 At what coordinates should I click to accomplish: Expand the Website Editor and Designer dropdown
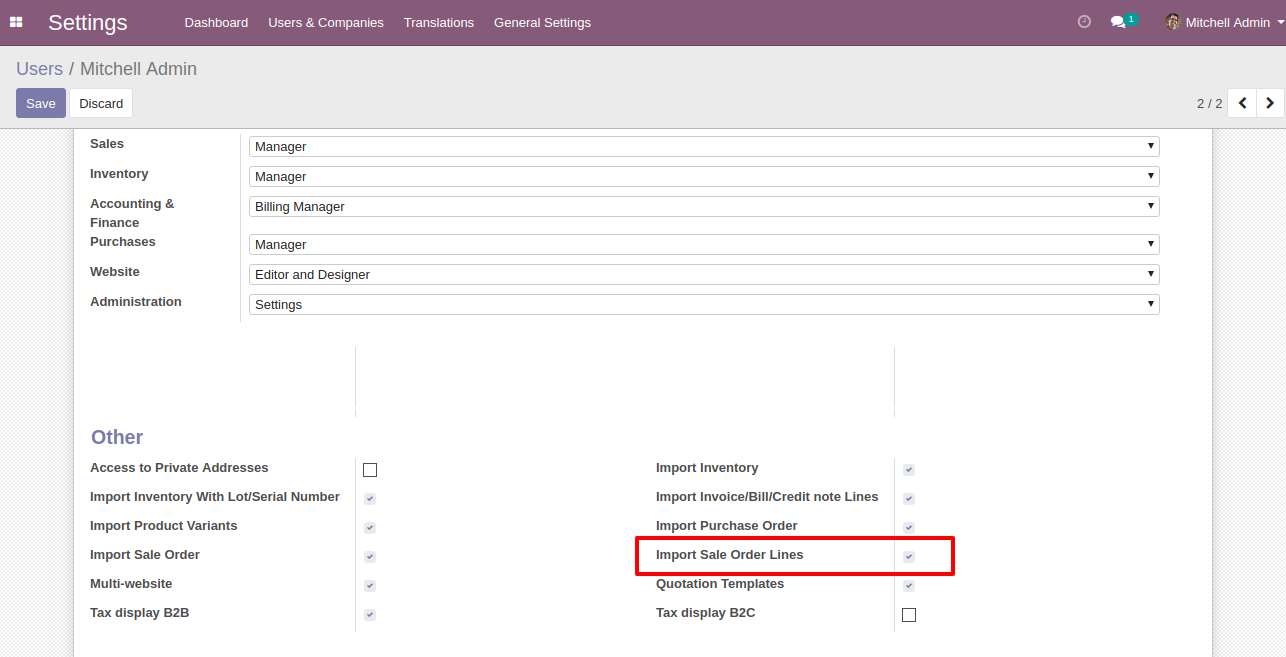click(703, 275)
